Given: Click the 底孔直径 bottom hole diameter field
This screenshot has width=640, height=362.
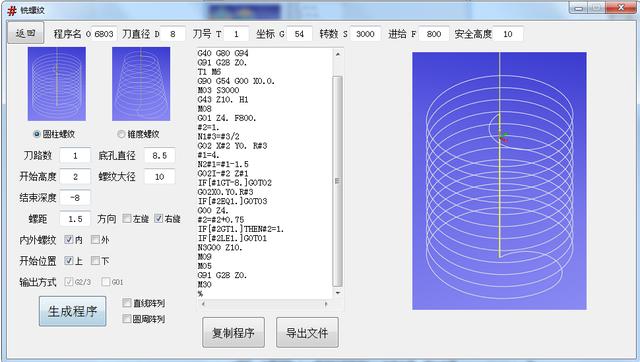Looking at the screenshot, I should tap(160, 155).
